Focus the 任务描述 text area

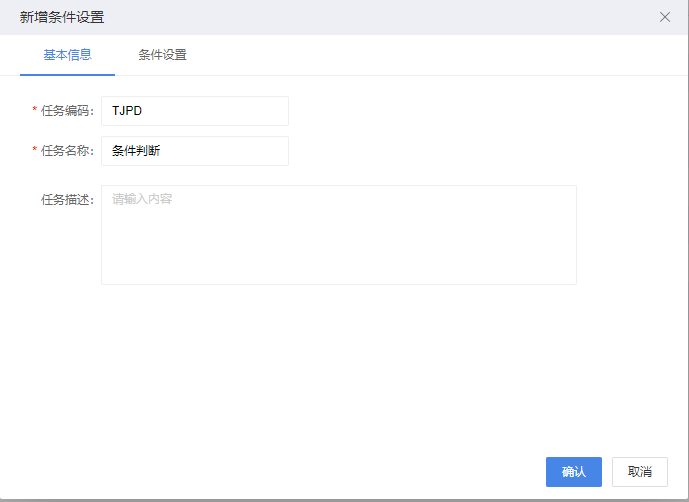[x=339, y=235]
